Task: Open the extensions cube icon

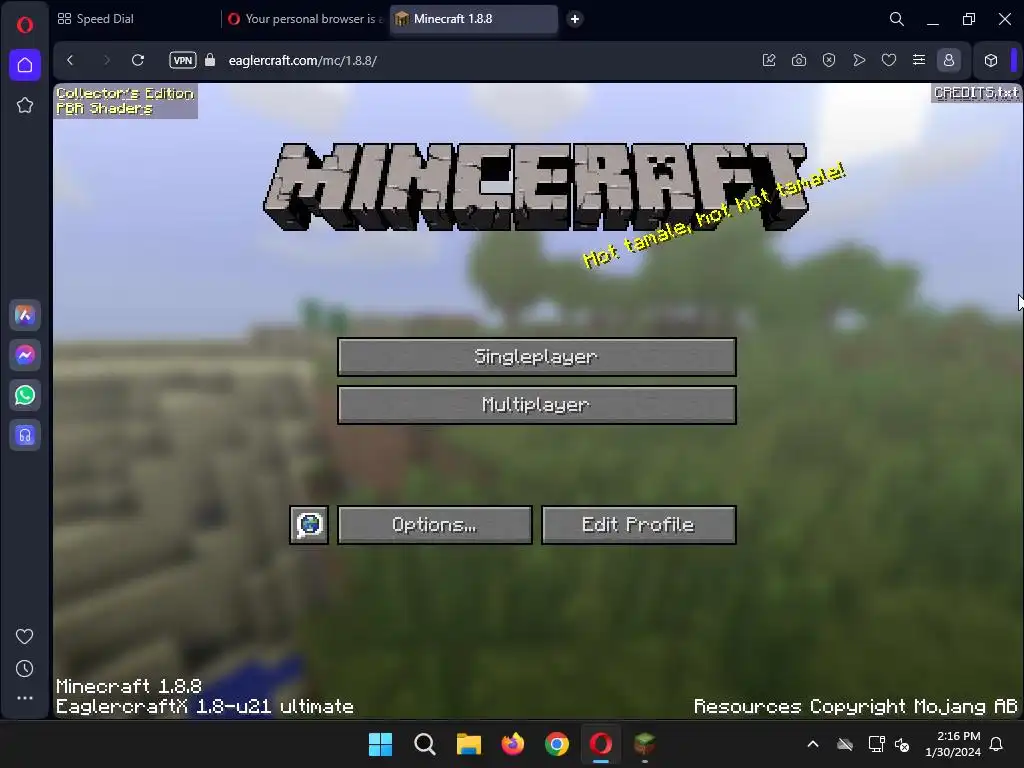Action: point(991,60)
